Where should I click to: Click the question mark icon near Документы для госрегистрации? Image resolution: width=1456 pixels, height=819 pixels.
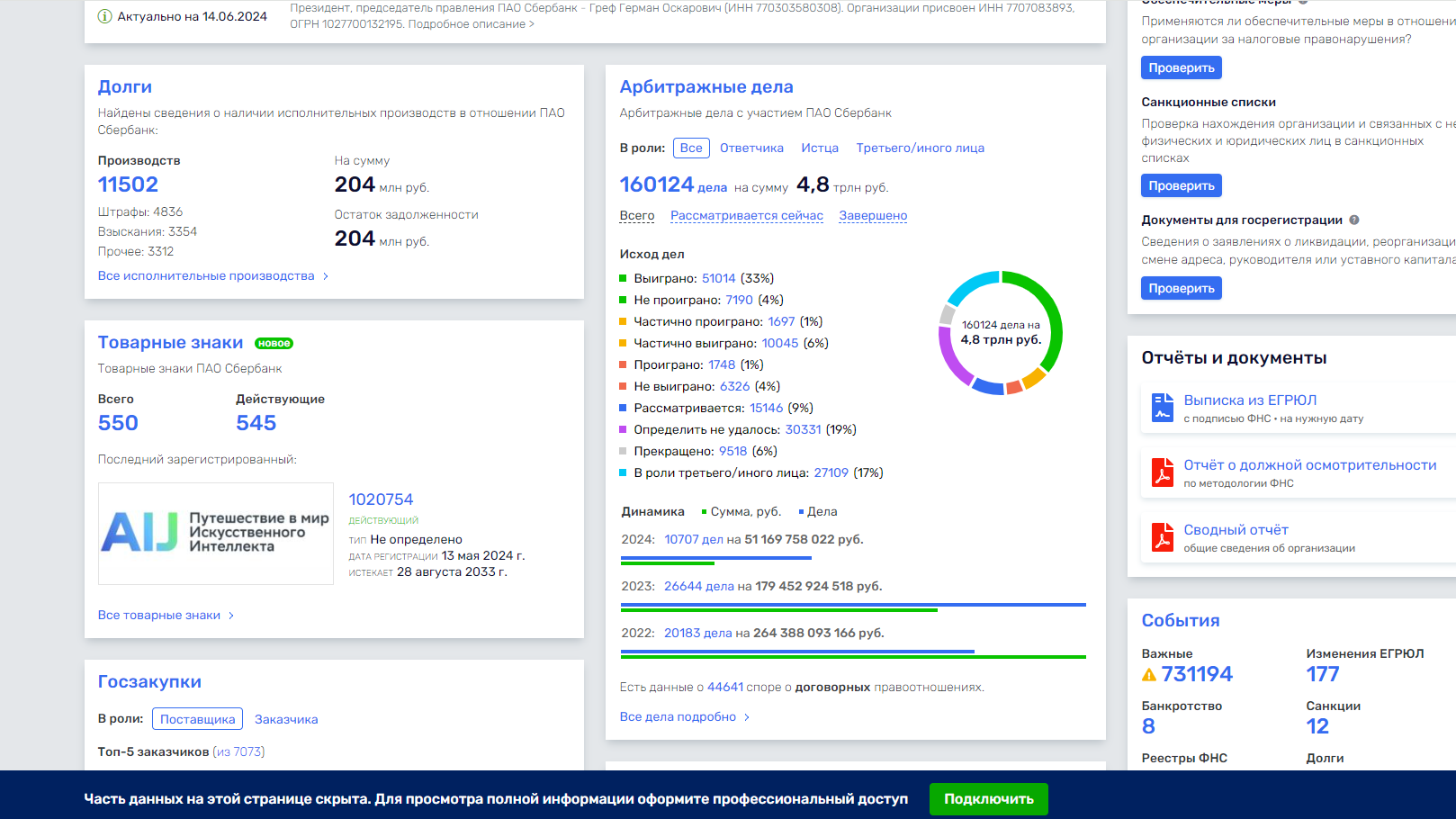click(1354, 220)
